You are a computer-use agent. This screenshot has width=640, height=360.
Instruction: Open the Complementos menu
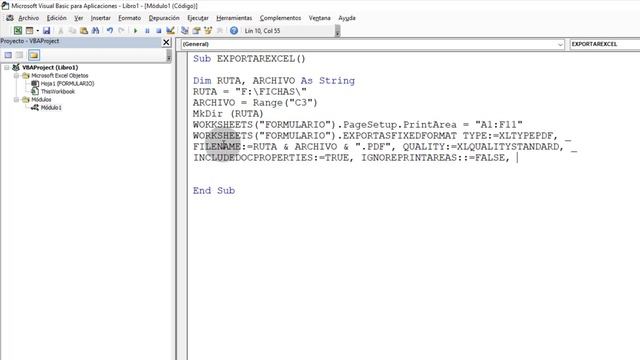tap(280, 18)
